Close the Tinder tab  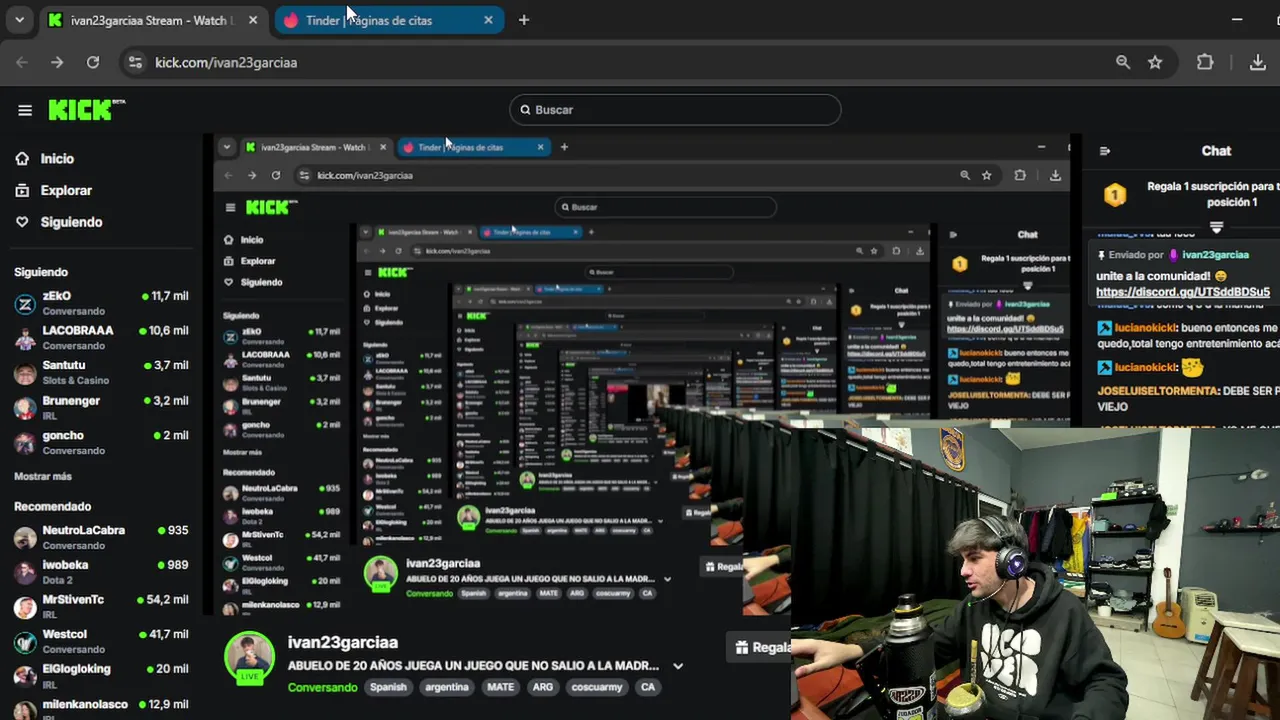[x=488, y=20]
